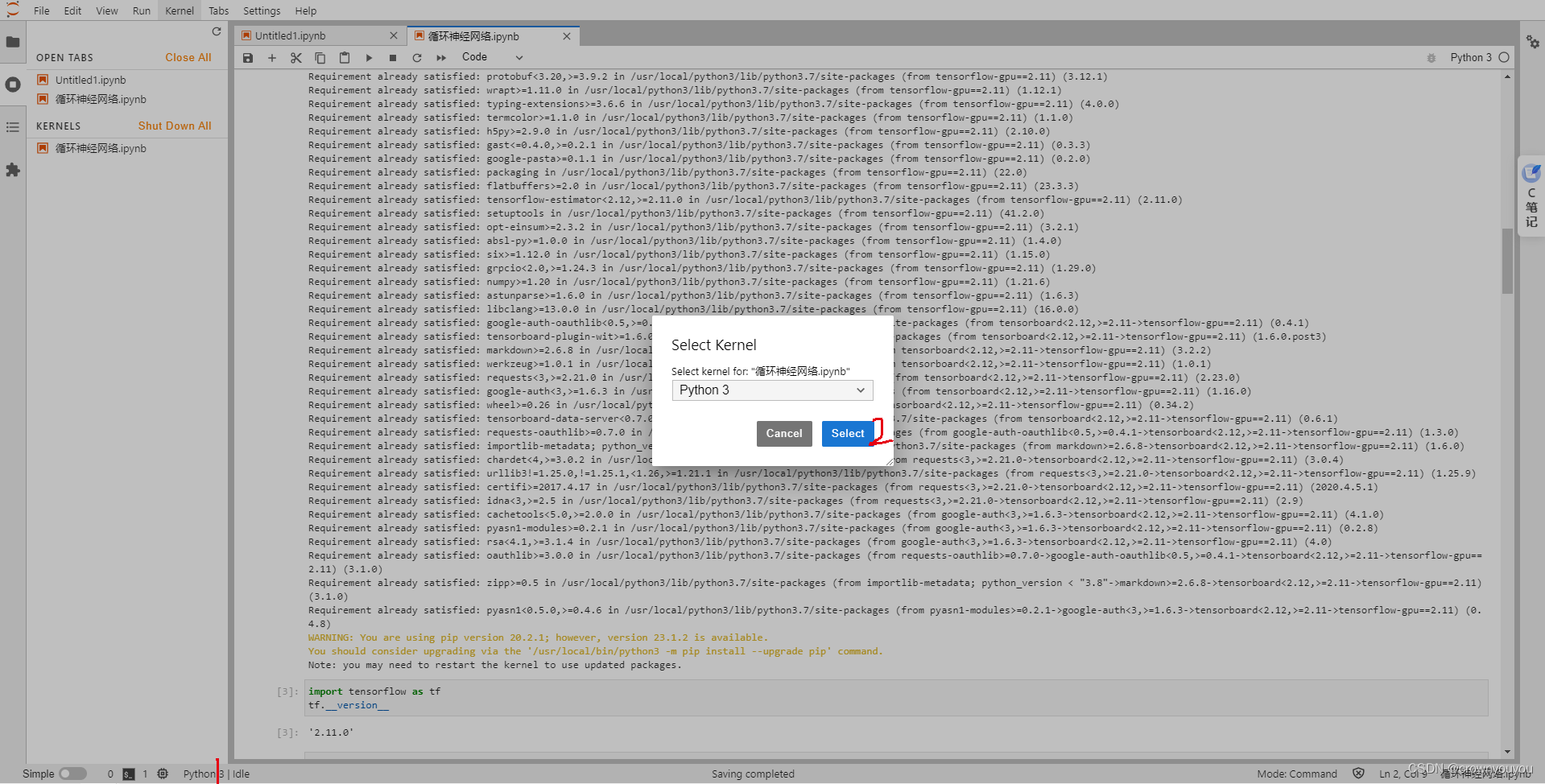
Task: Open the Help menu
Action: [306, 10]
